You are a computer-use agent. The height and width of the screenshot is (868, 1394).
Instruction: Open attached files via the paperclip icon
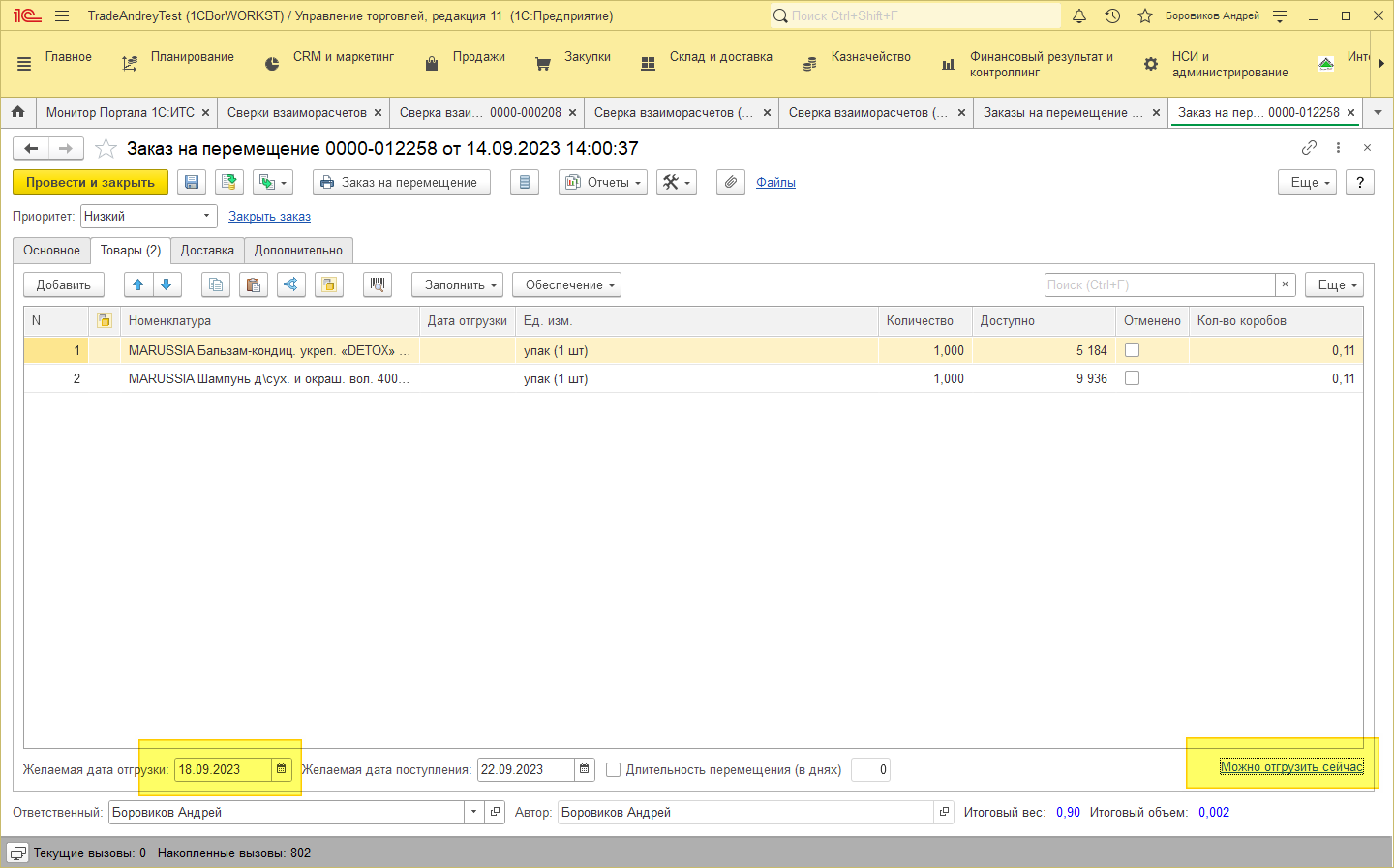tap(731, 183)
